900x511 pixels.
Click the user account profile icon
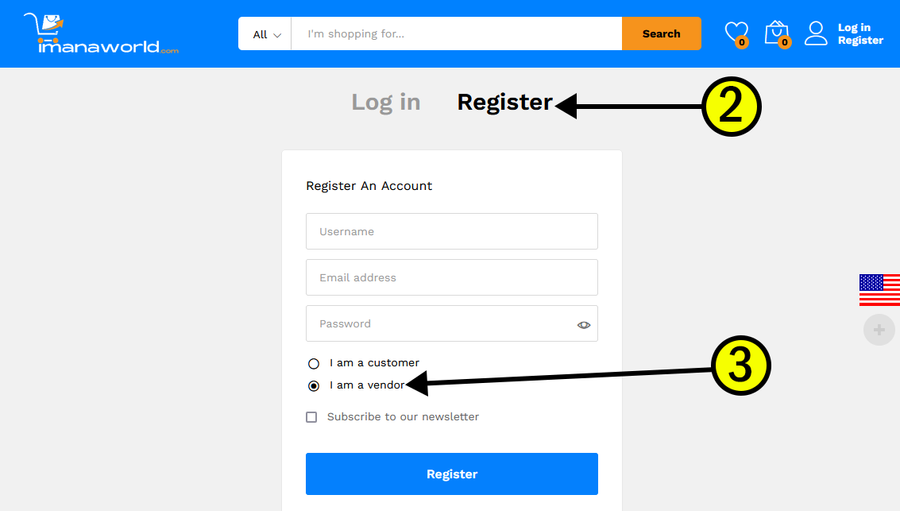click(x=816, y=33)
